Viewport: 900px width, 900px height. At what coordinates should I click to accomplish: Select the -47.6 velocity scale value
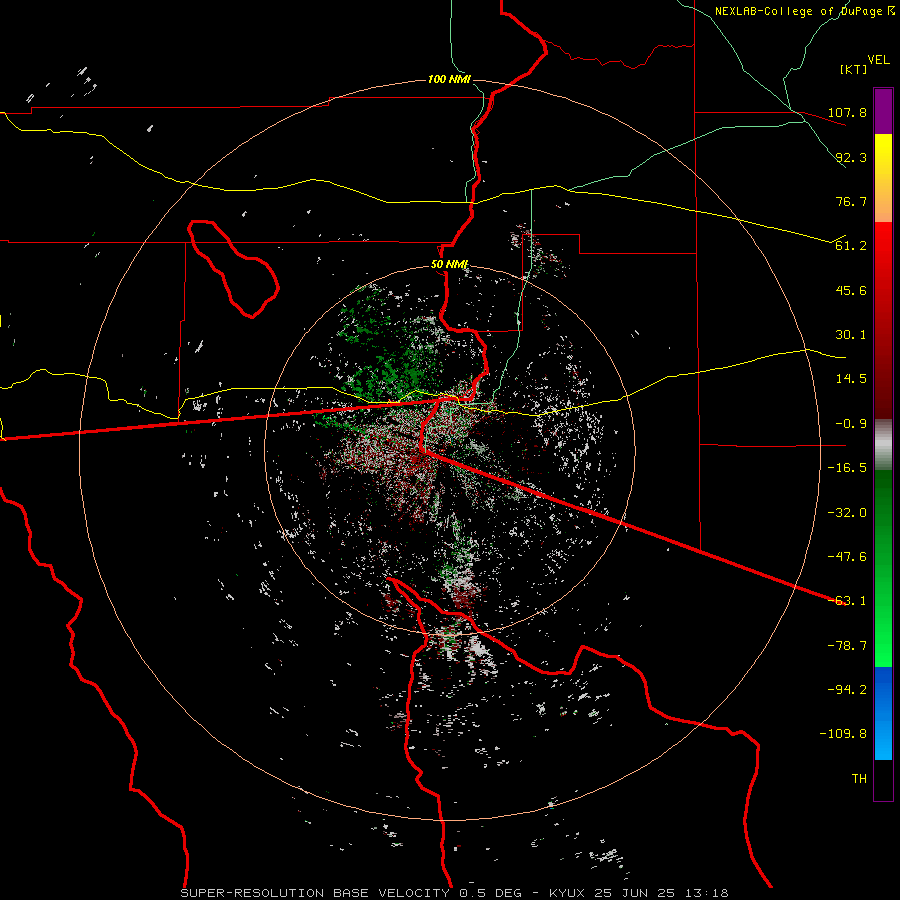click(847, 557)
